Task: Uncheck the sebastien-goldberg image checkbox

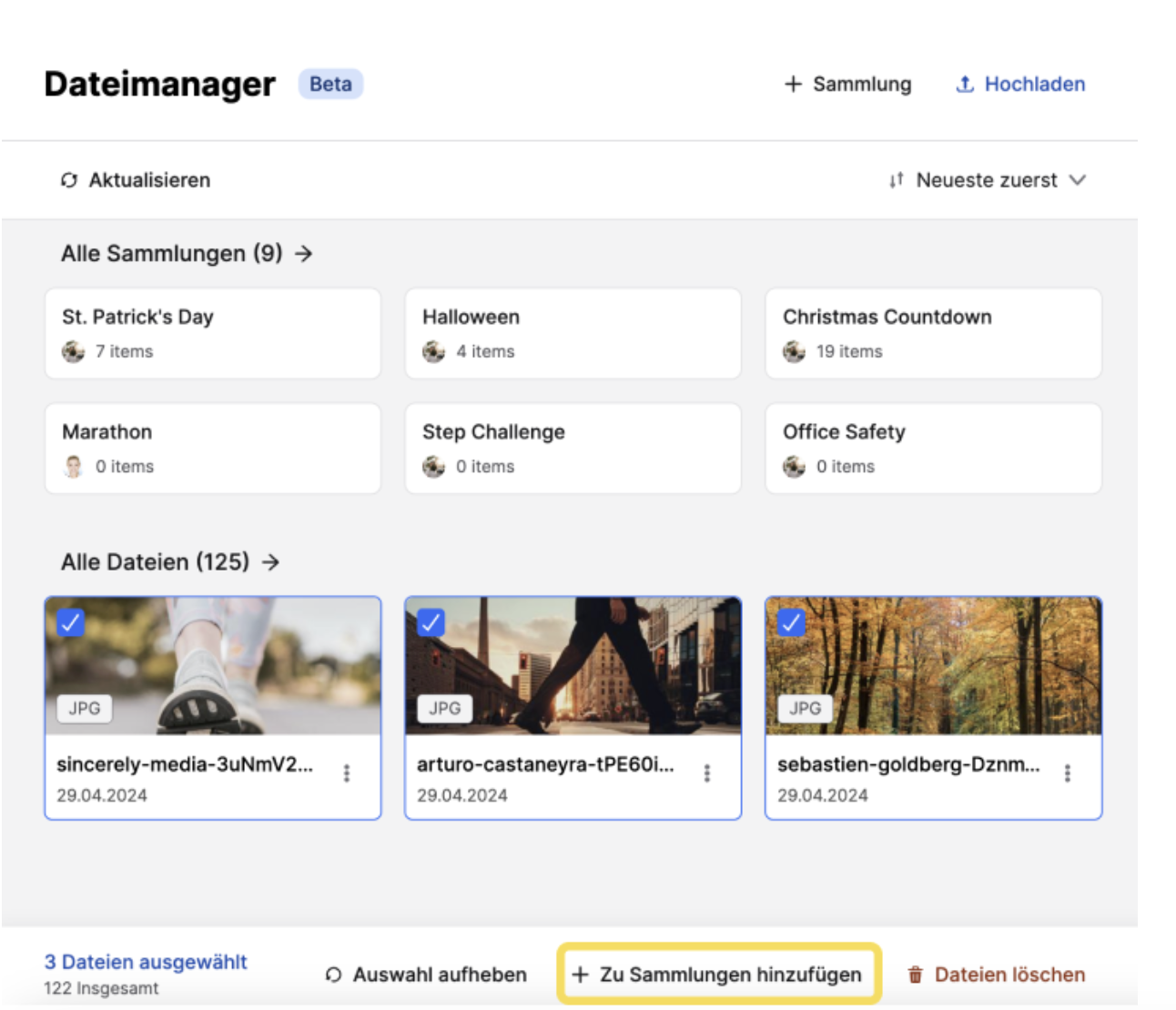Action: [791, 622]
